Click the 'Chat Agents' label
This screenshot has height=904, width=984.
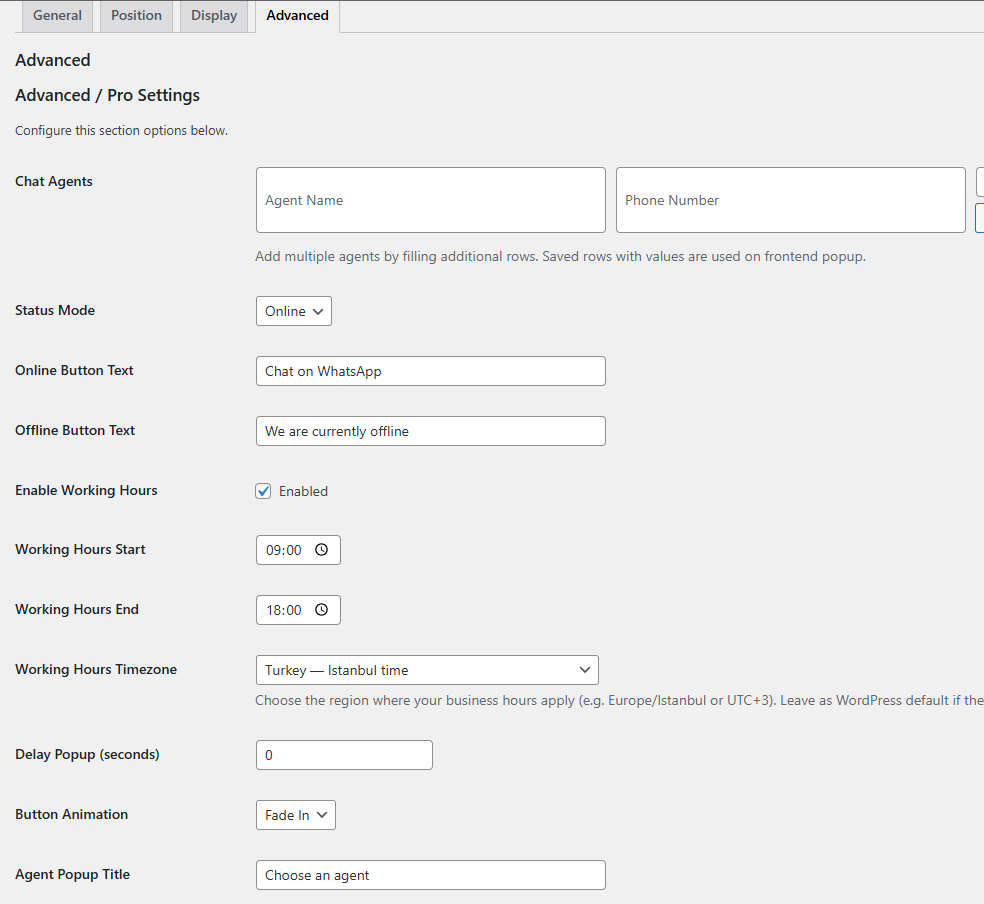[54, 181]
